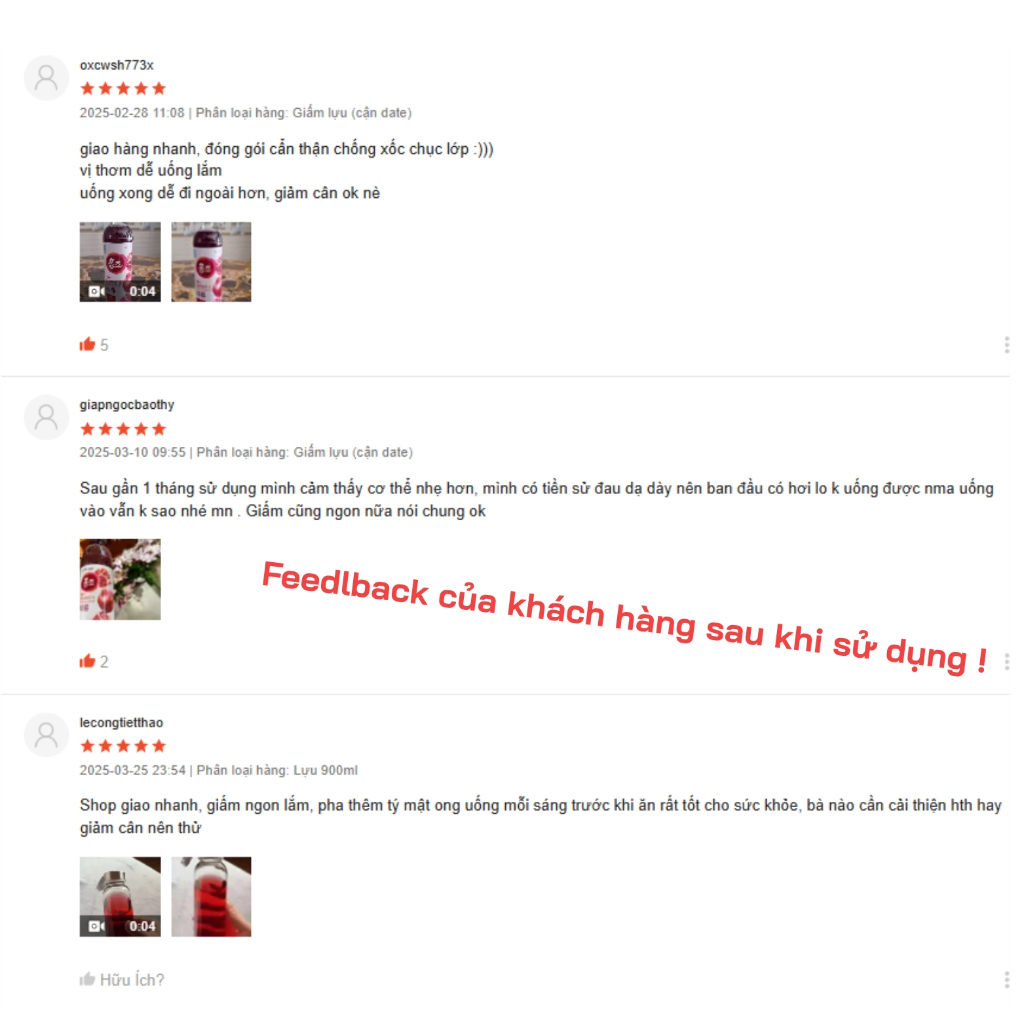Screen dimensions: 1024x1024
Task: Open username lecongtietthao
Action: click(121, 722)
